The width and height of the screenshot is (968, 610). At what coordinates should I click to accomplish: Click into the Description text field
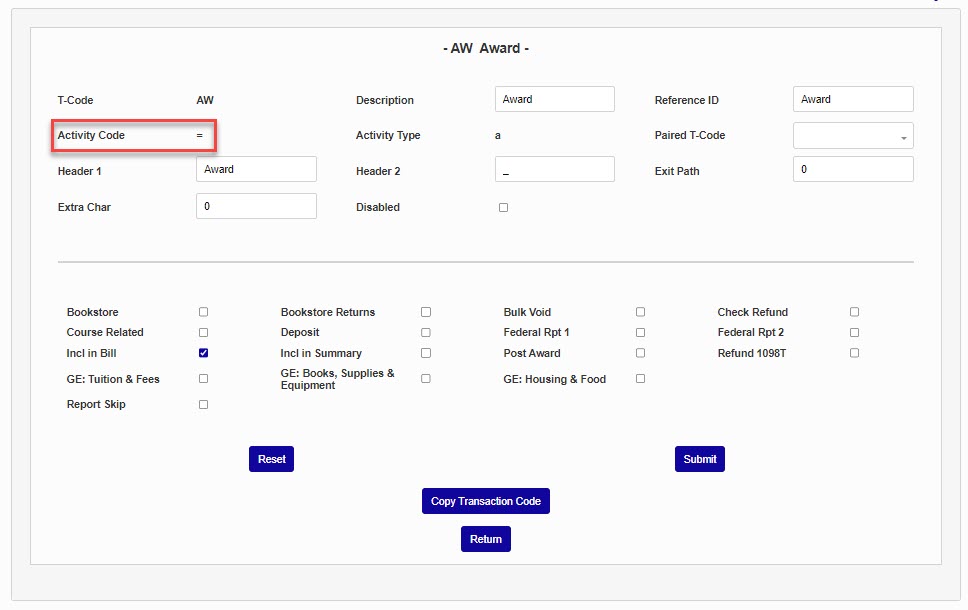554,100
